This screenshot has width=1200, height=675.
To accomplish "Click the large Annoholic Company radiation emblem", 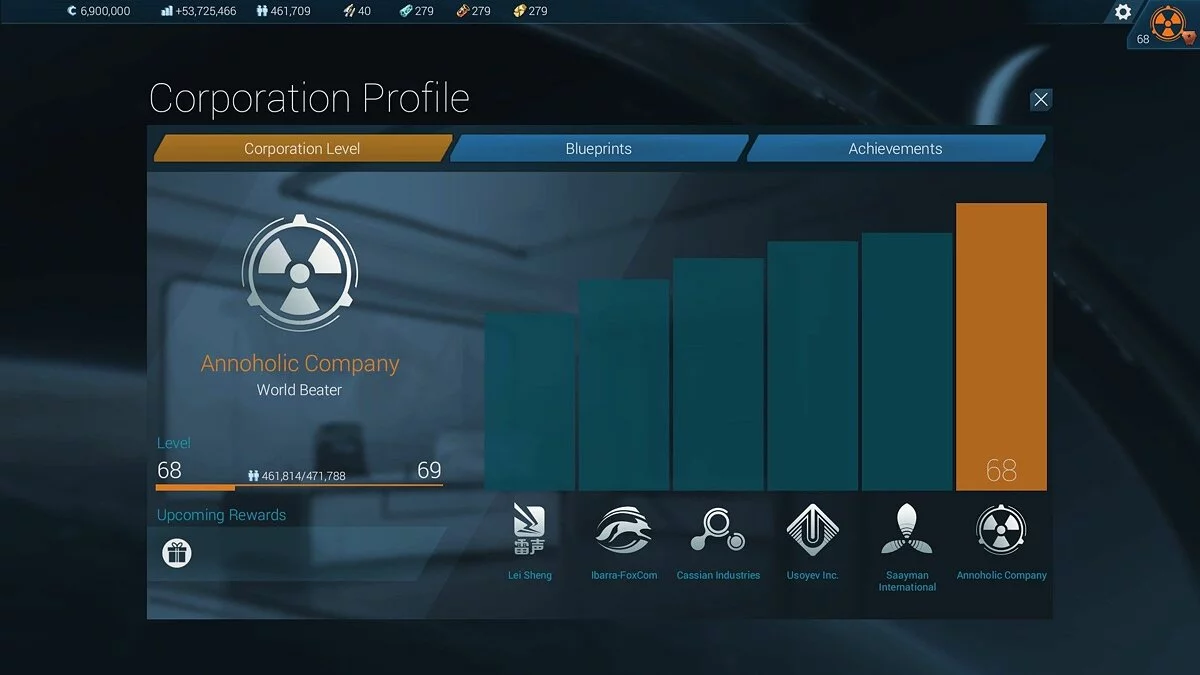I will click(x=300, y=273).
